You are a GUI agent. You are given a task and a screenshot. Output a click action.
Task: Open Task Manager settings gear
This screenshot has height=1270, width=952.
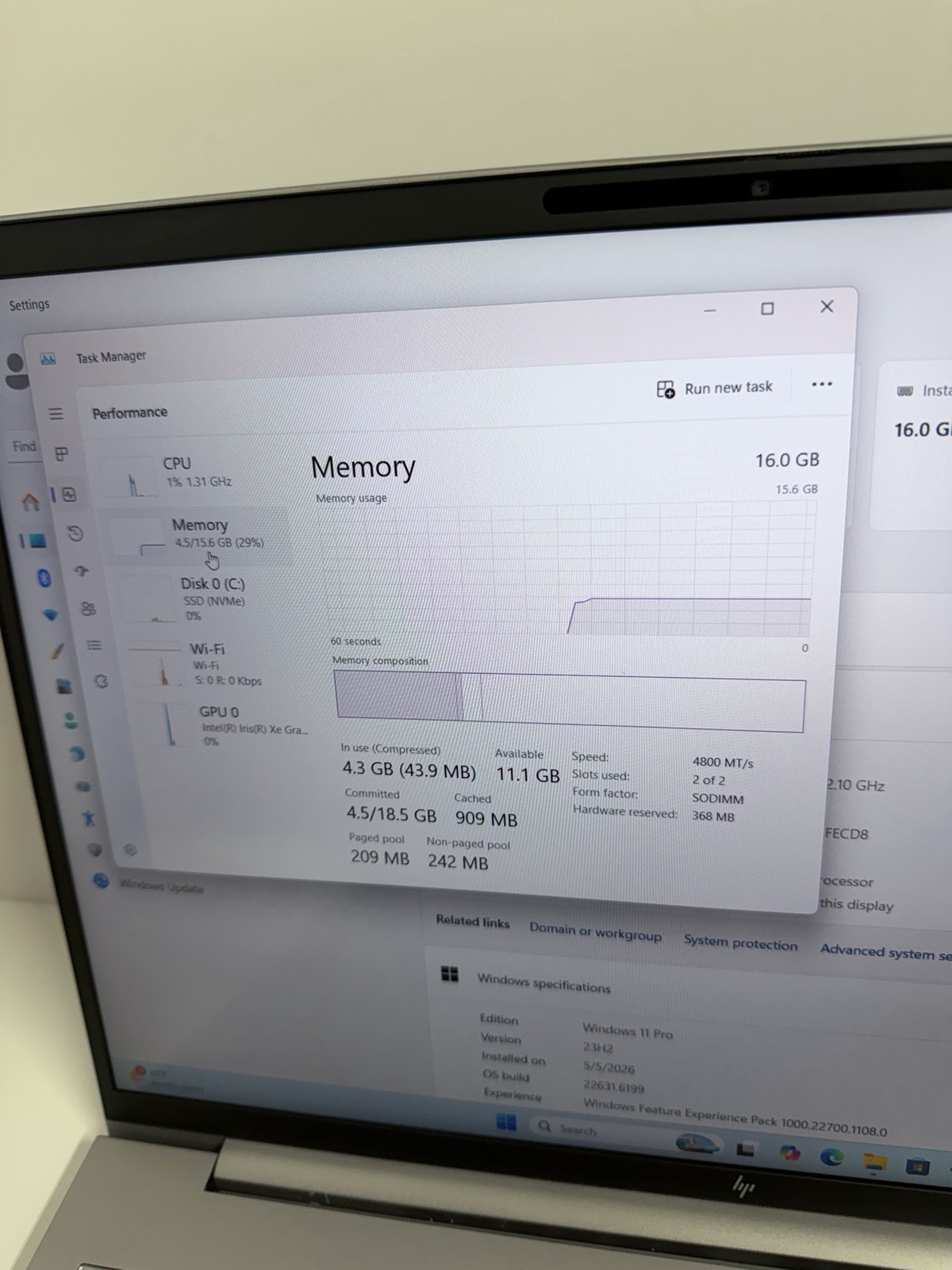(130, 850)
